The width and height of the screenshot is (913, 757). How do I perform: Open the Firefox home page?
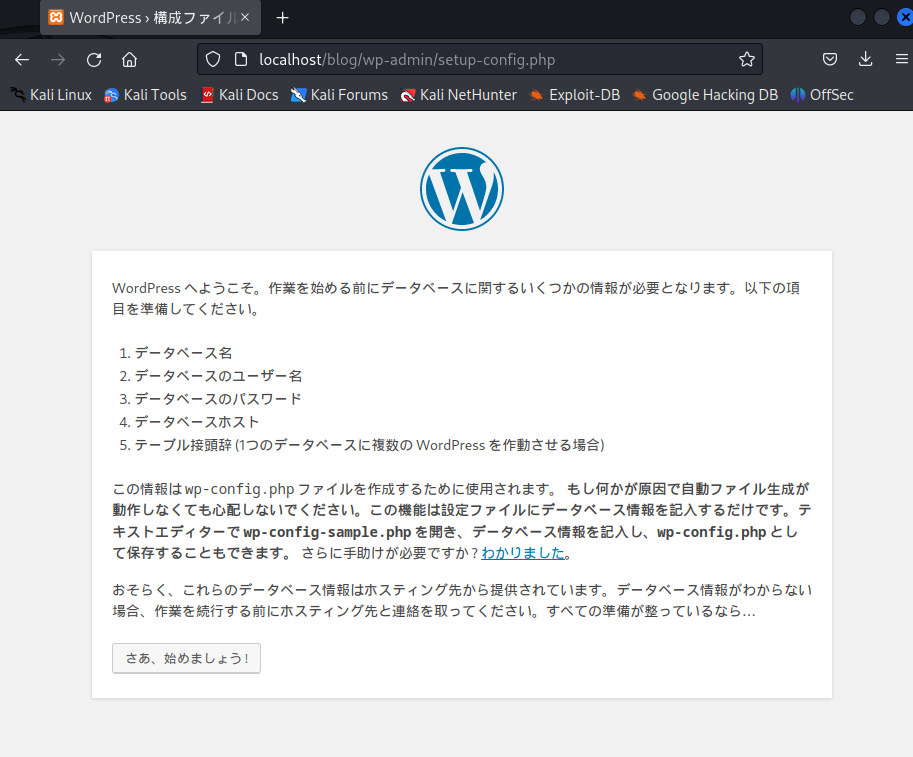point(129,59)
